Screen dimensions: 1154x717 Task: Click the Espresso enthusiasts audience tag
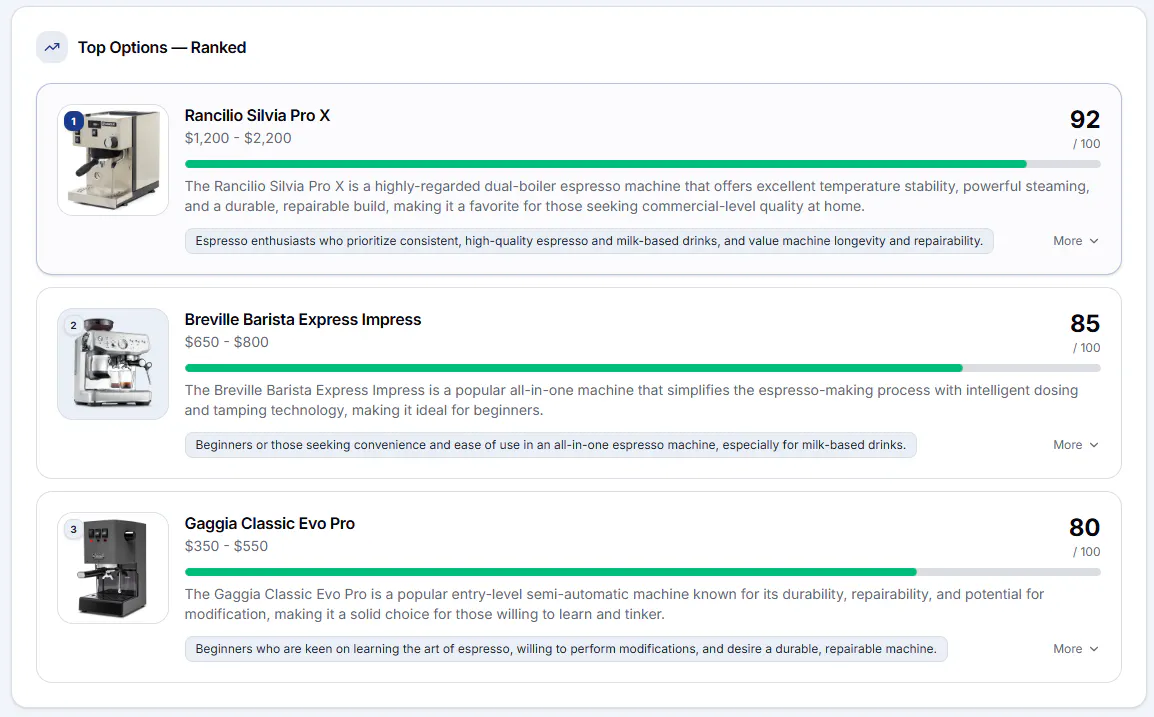click(x=589, y=241)
